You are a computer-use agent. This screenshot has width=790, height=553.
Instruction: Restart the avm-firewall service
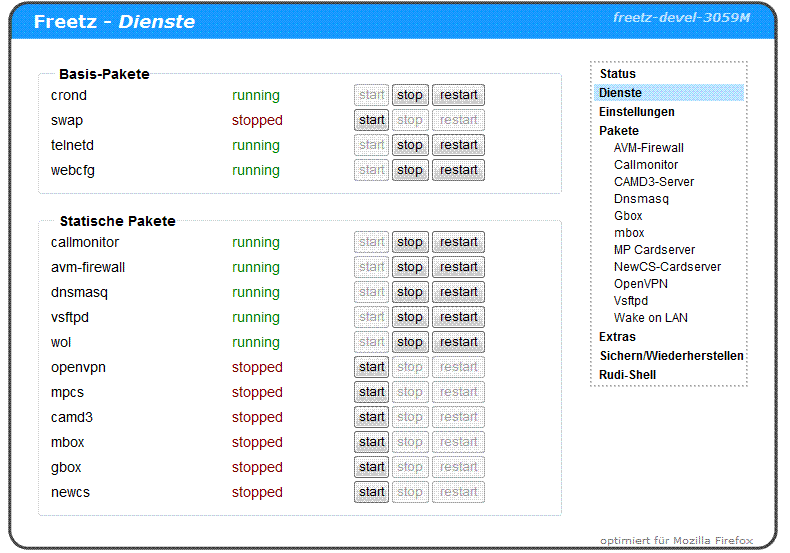point(458,268)
